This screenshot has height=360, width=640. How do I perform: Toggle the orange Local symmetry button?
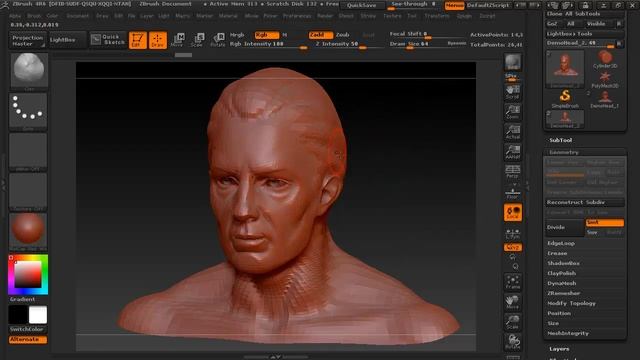513,213
